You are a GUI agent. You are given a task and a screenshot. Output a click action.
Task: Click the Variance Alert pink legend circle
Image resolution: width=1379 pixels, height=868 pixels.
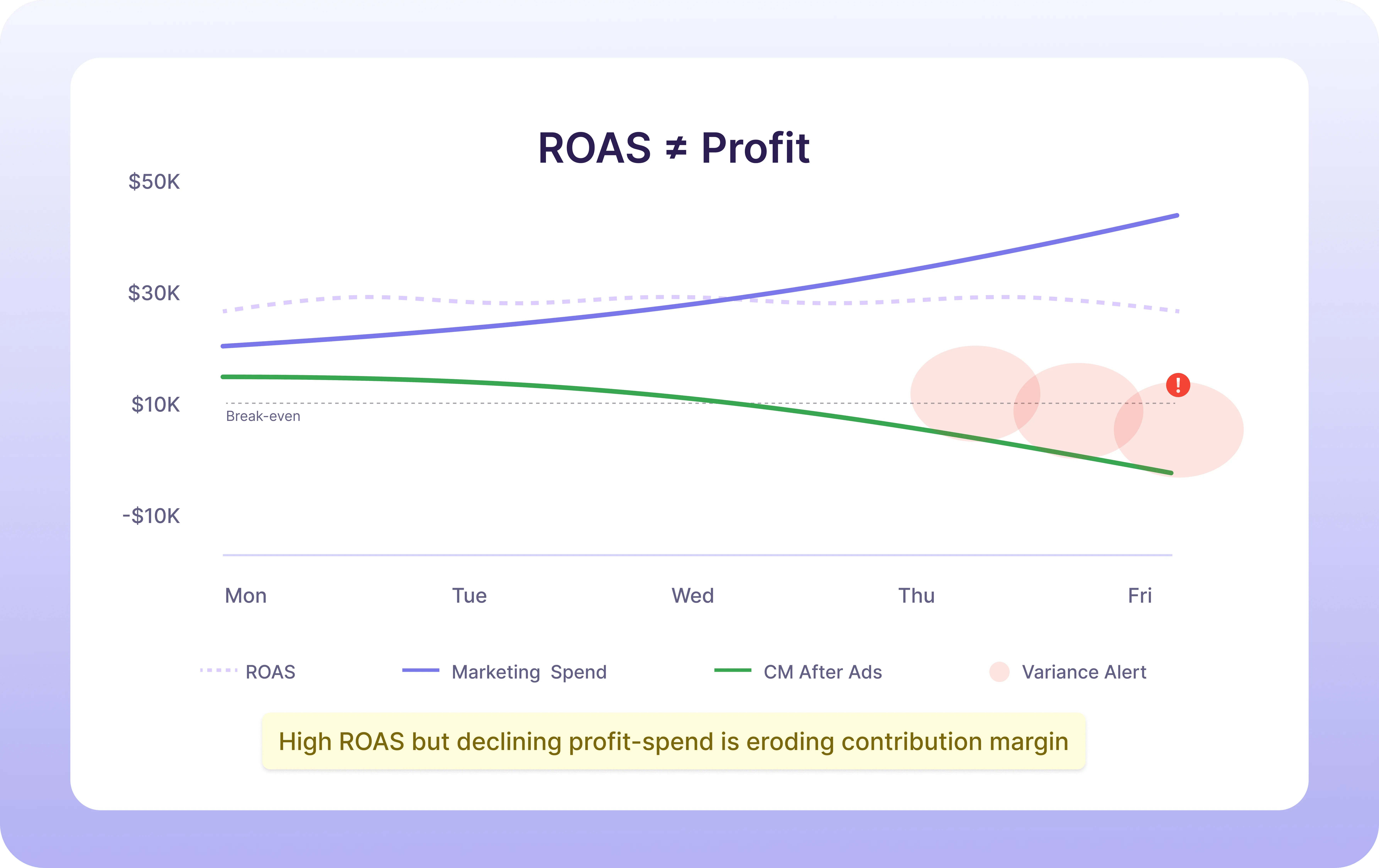click(999, 672)
